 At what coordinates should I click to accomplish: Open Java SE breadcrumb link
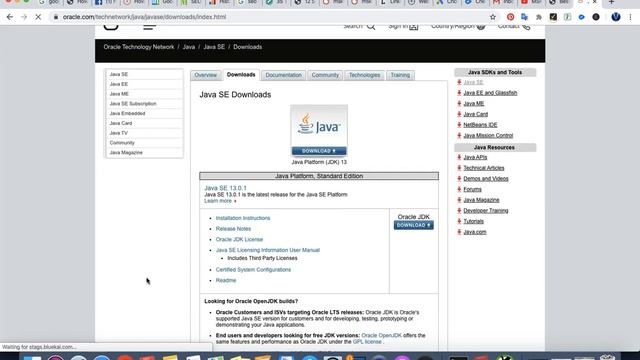point(214,47)
